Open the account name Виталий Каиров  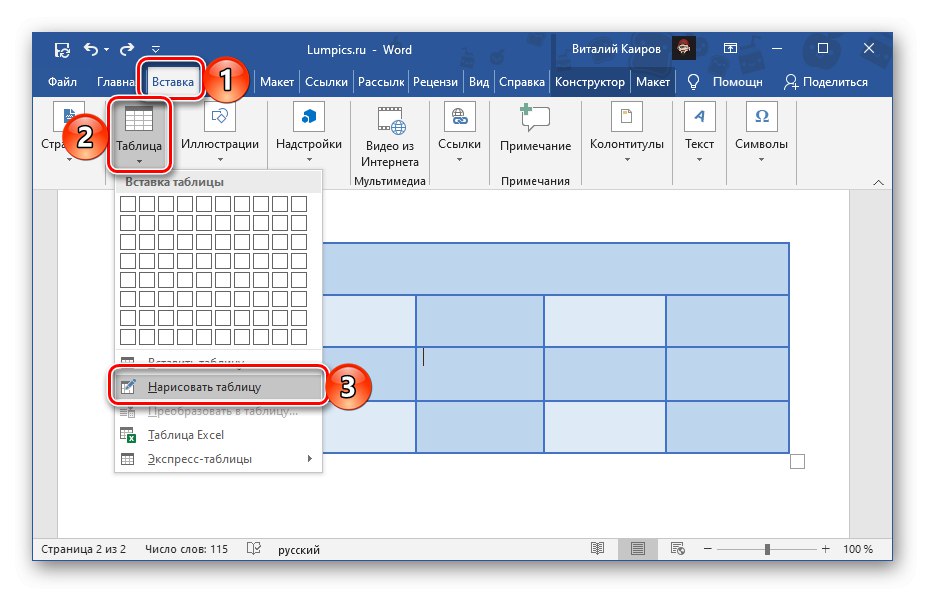(x=616, y=49)
